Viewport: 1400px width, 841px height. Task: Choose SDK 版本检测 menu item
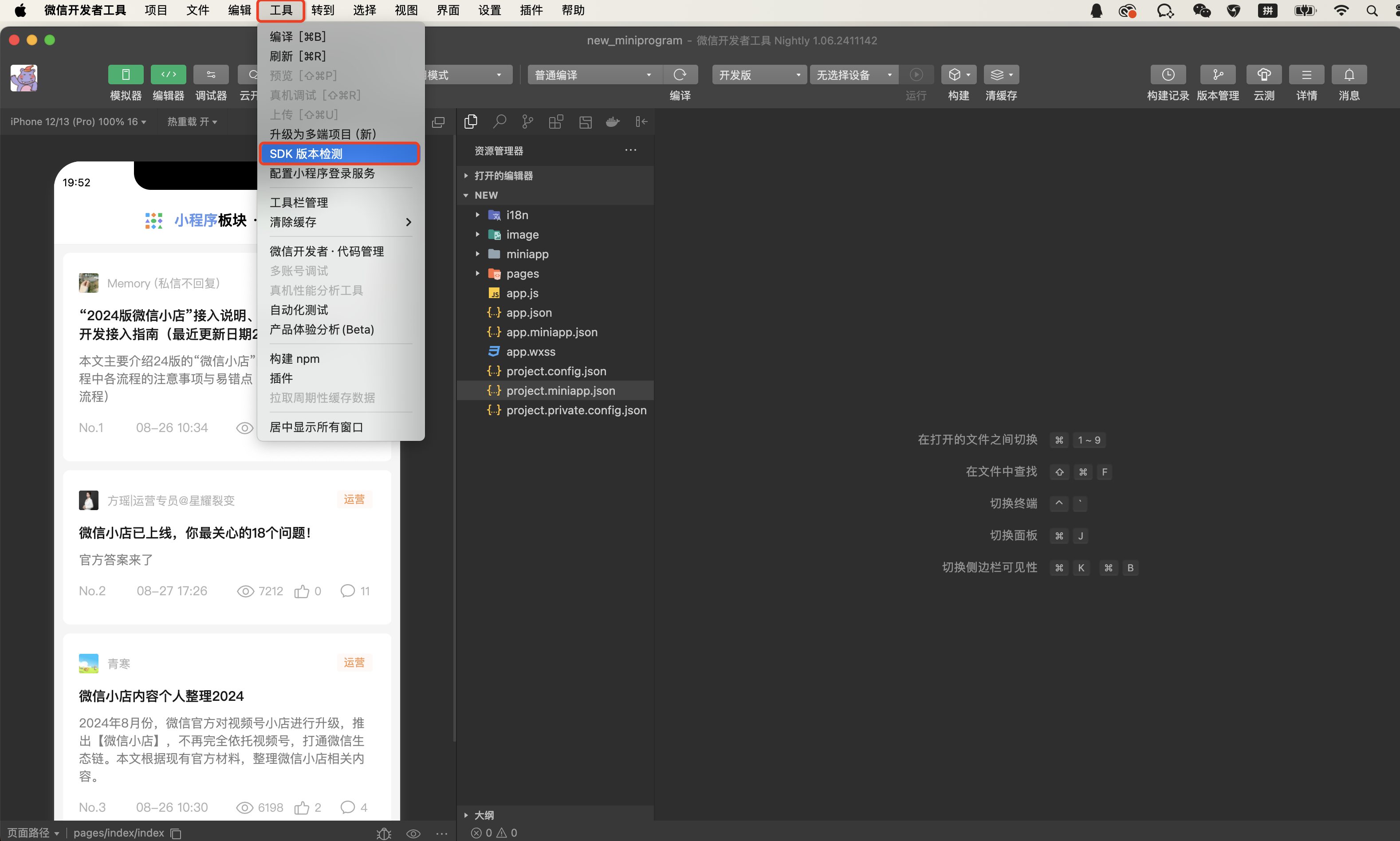[341, 153]
